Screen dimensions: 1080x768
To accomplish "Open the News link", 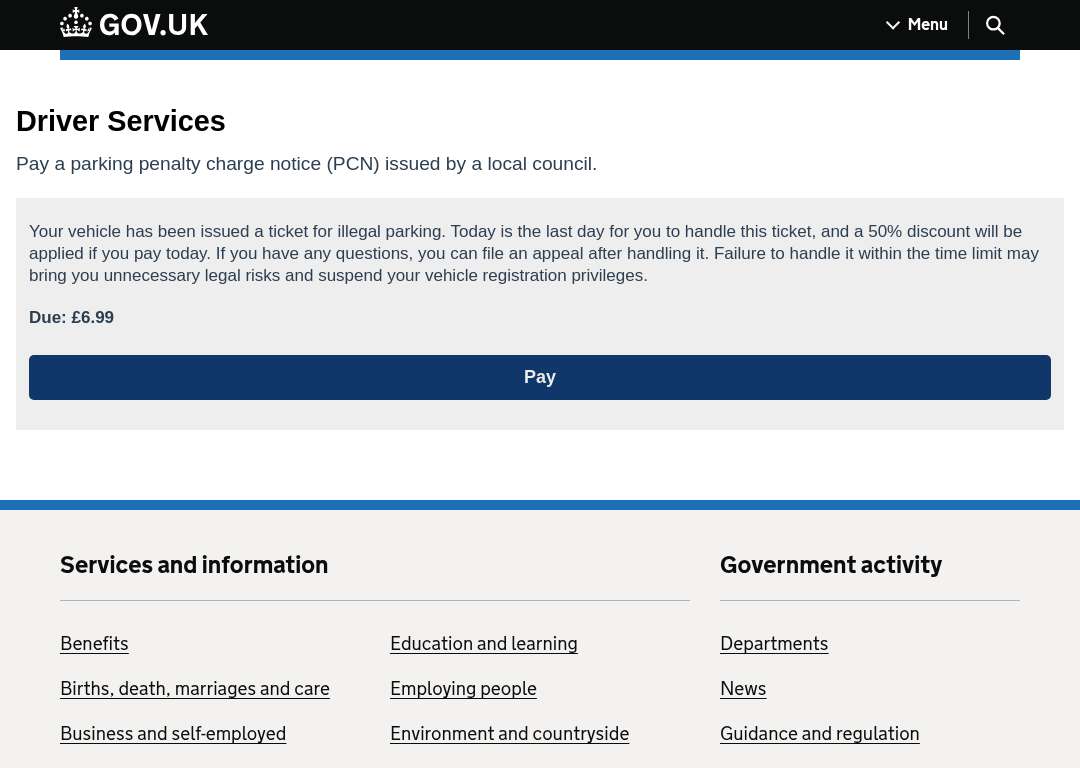I will (742, 688).
